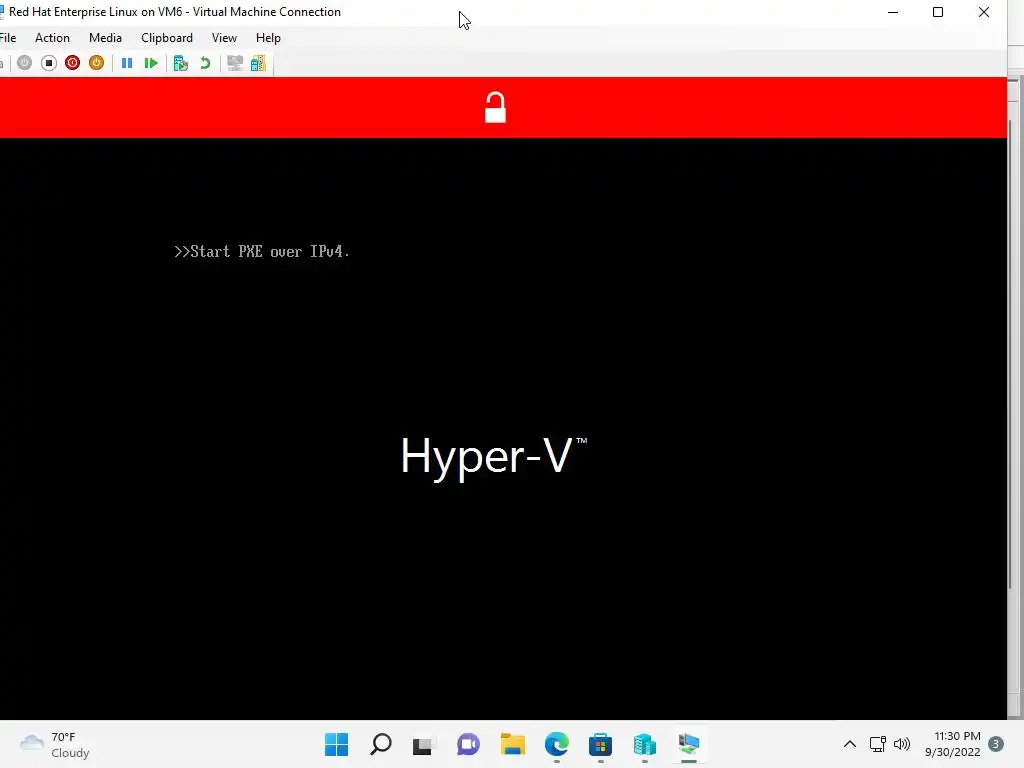Open the File menu
Screen dimensions: 1024x768
click(8, 38)
